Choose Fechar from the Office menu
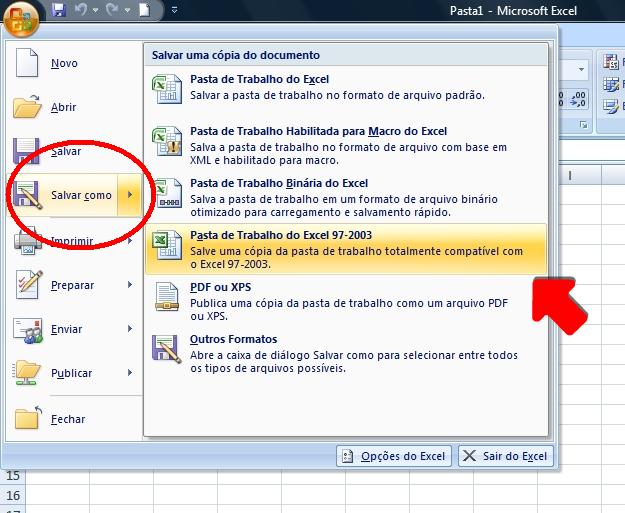This screenshot has height=513, width=625. pyautogui.click(x=74, y=419)
